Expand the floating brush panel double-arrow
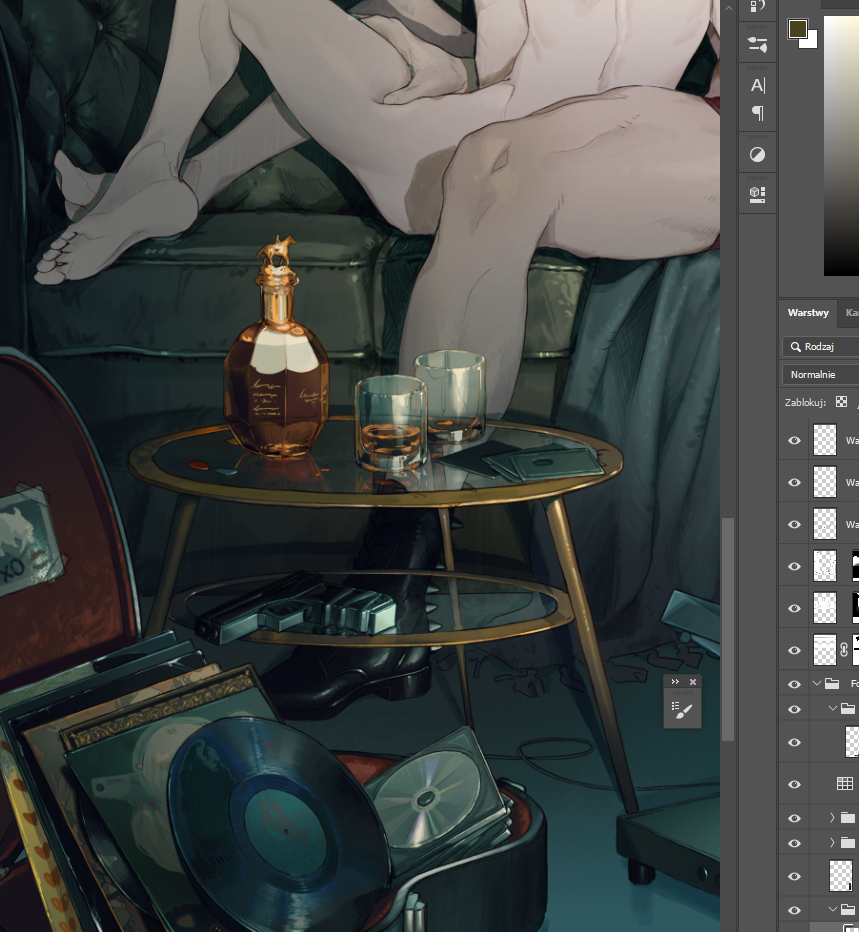The image size is (859, 932). (675, 682)
